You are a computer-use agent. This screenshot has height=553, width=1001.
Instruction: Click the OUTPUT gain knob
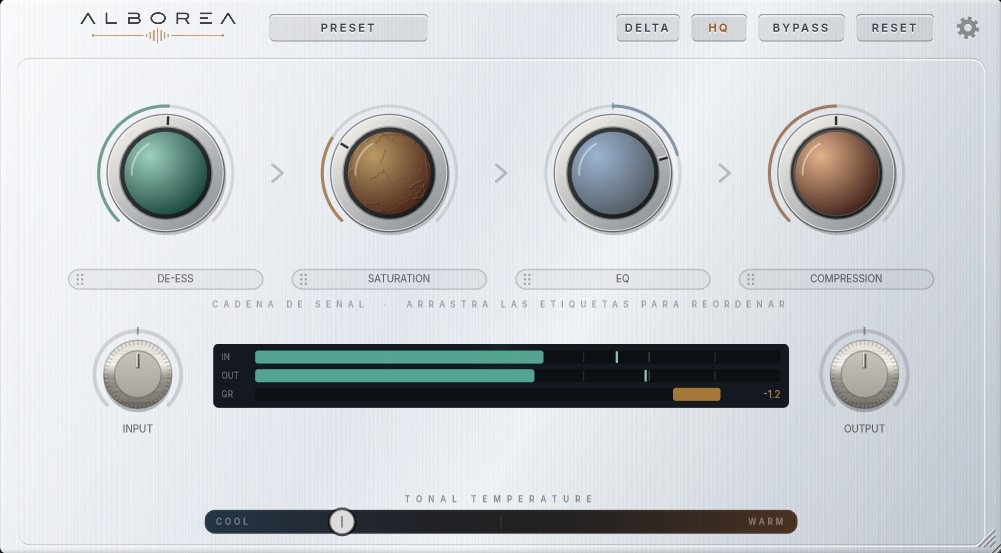[864, 374]
